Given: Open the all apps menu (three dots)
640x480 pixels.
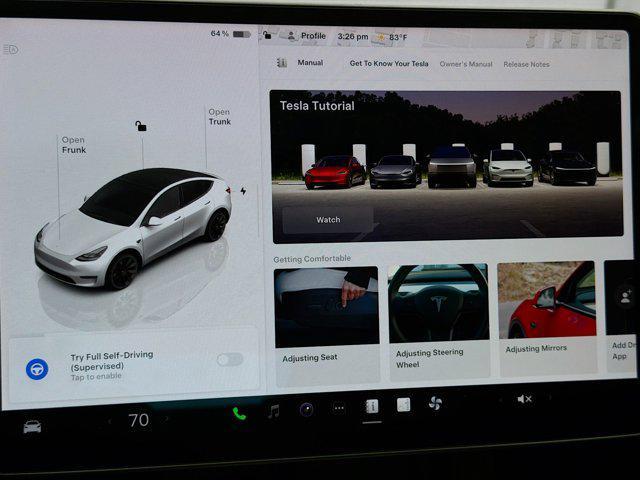Looking at the screenshot, I should click(x=339, y=408).
